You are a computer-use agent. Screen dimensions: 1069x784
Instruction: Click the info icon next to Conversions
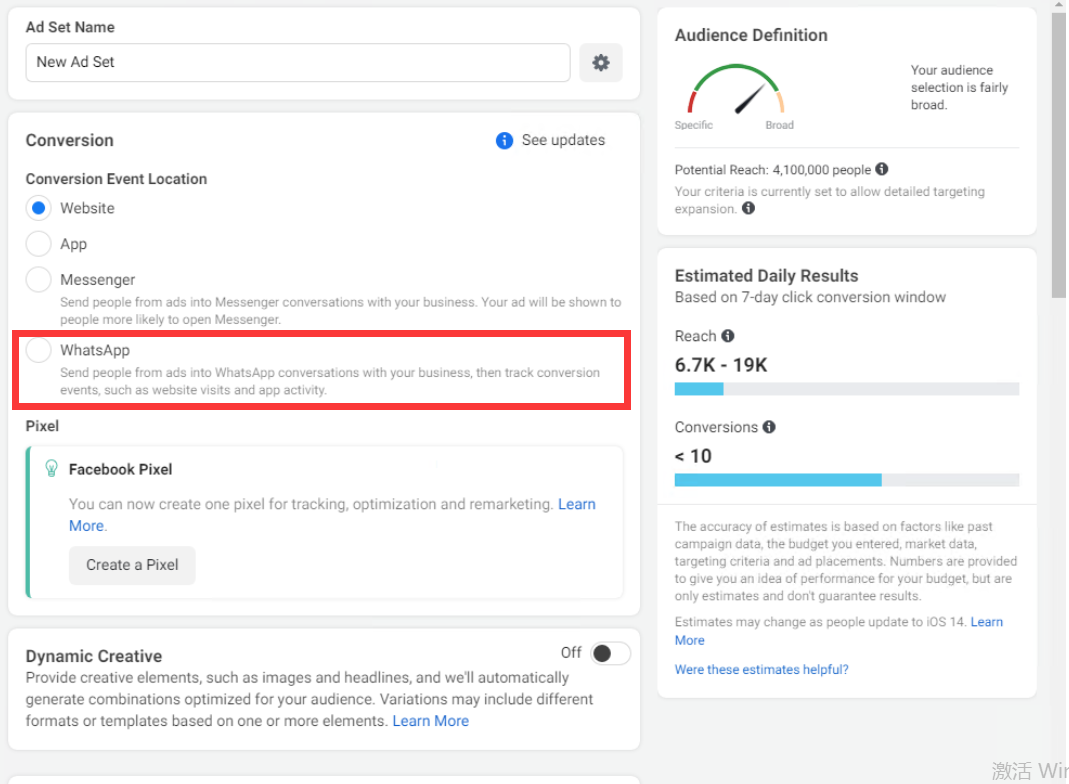tap(769, 427)
